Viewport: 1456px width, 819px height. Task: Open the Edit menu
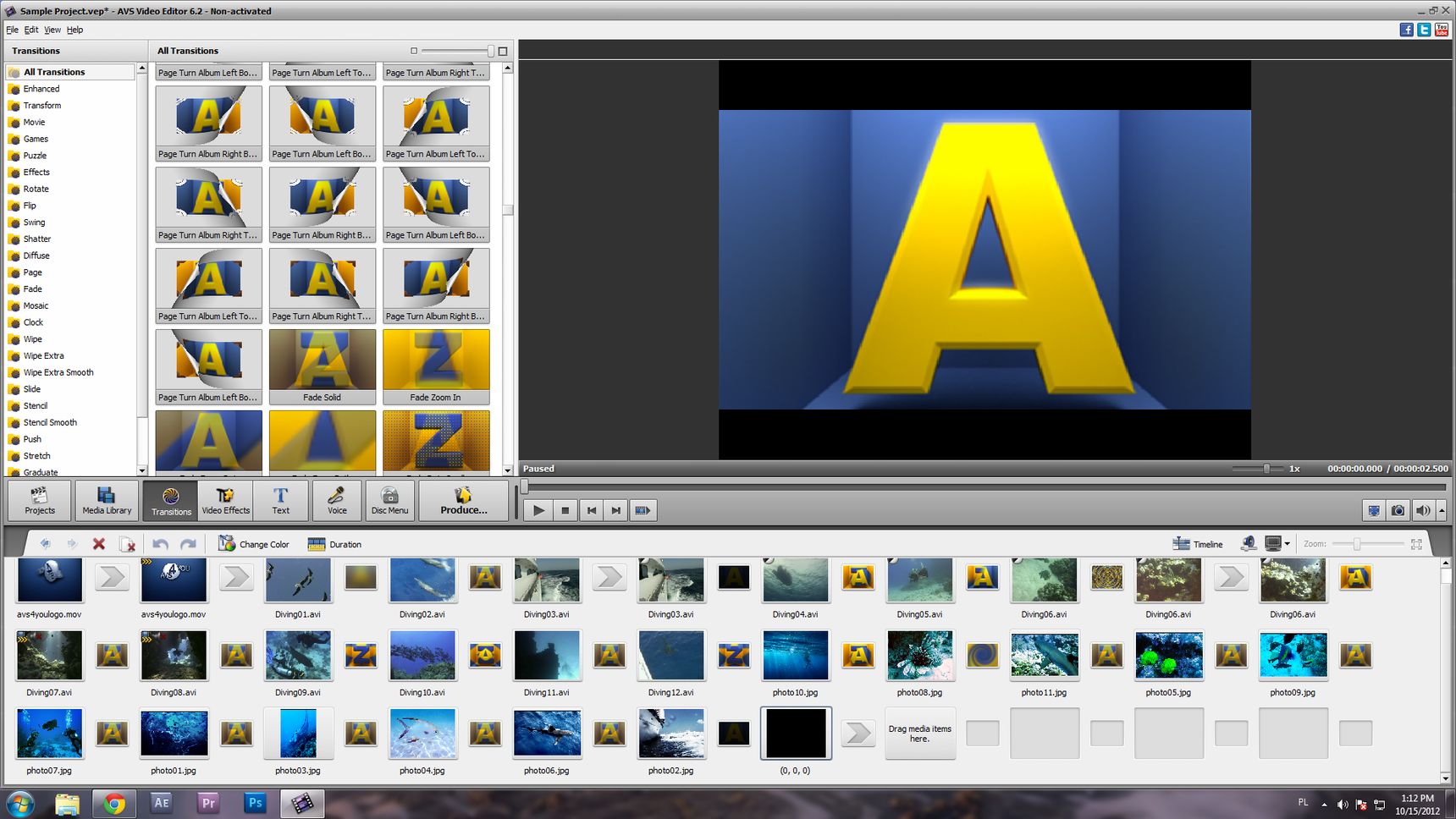click(31, 30)
